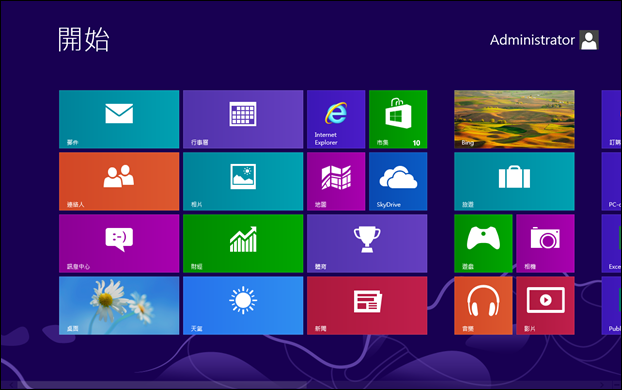This screenshot has width=622, height=390.
Task: Open the People tile
Action: point(119,181)
